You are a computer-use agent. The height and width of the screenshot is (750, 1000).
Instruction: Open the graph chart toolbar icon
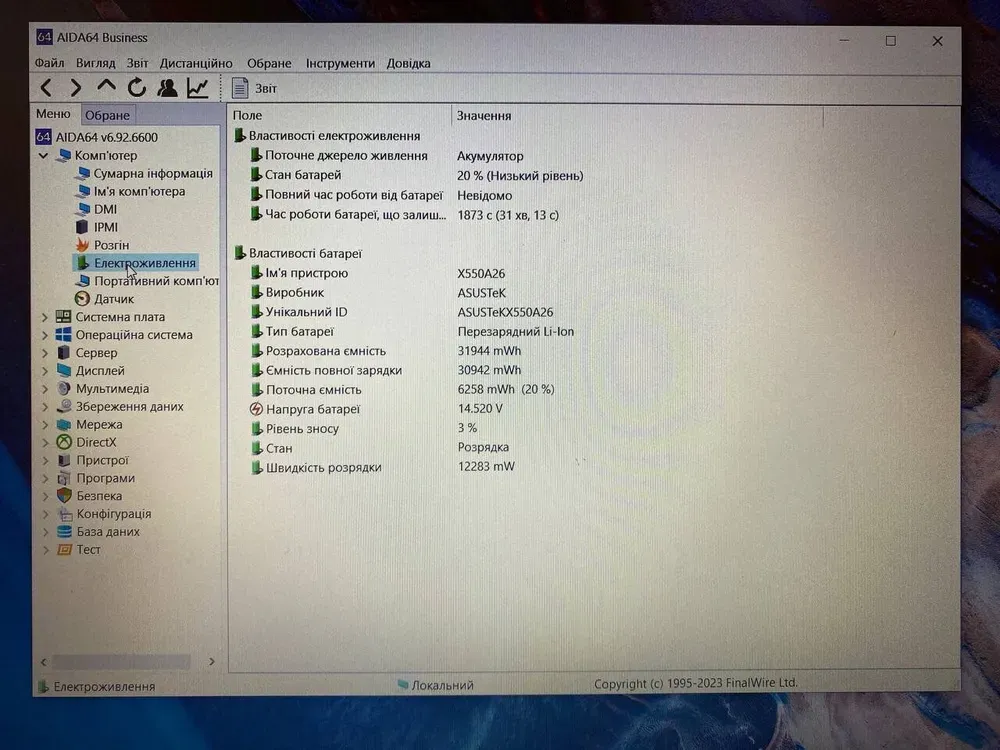(x=198, y=89)
